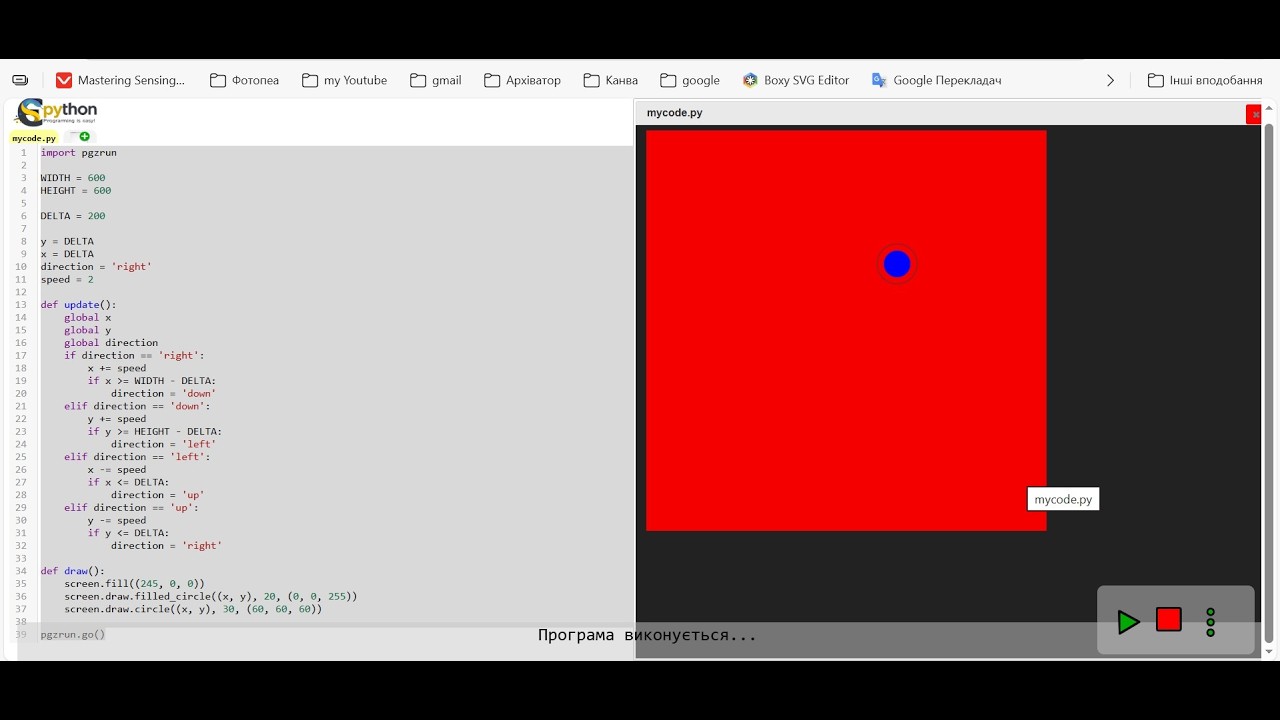Click the scrollbar up arrow in output panel
The image size is (1280, 720).
1269,106
